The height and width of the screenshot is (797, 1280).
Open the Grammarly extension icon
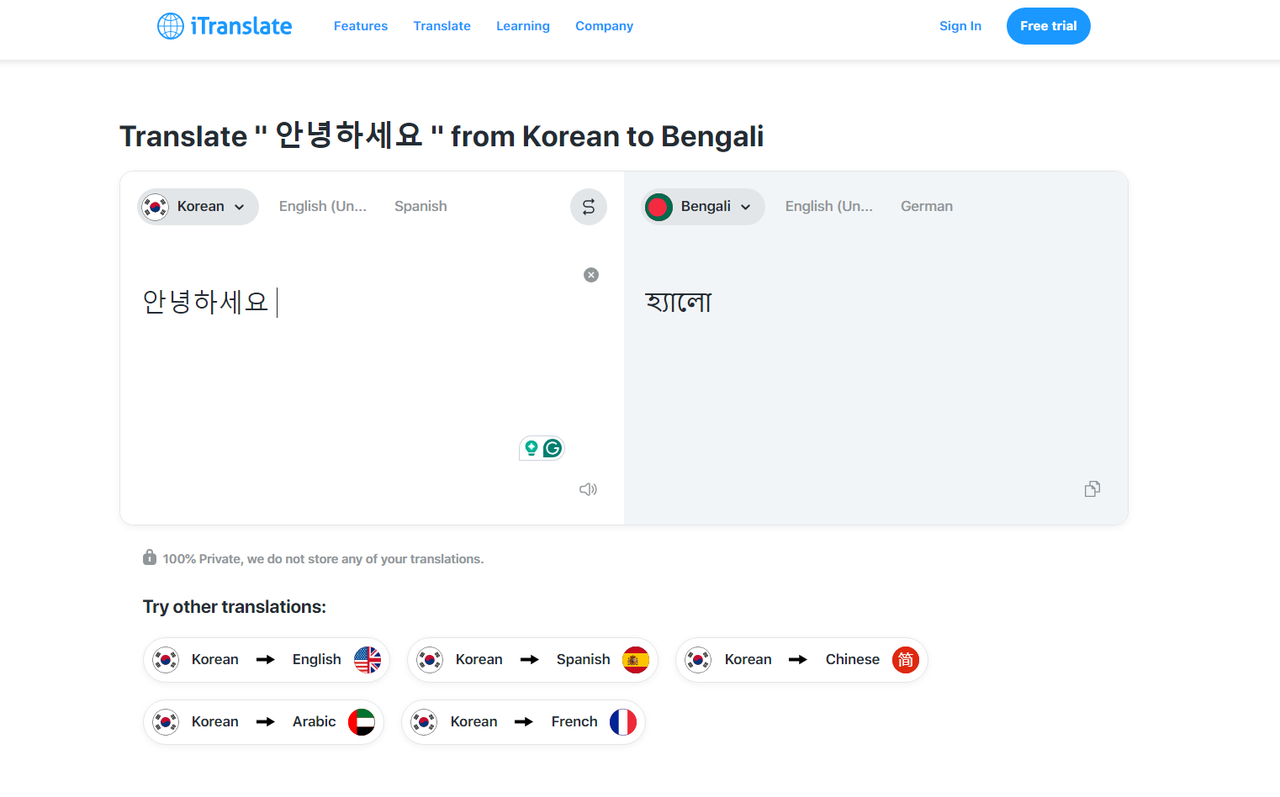552,448
